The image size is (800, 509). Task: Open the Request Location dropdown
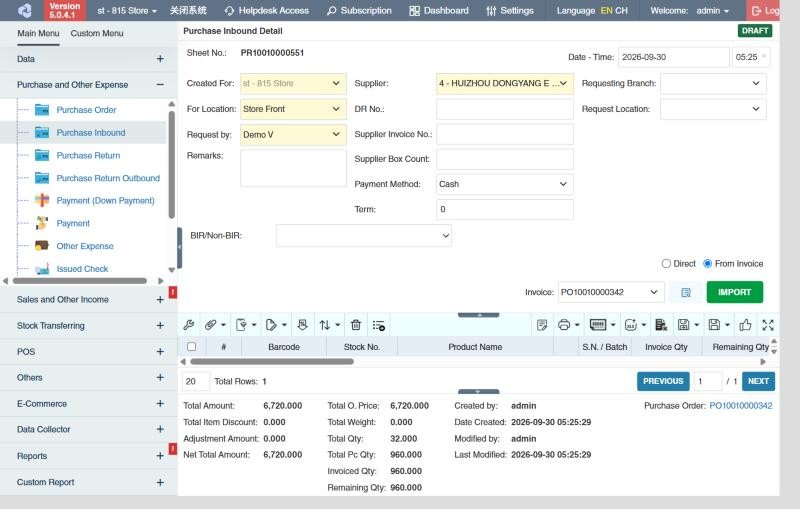713,109
